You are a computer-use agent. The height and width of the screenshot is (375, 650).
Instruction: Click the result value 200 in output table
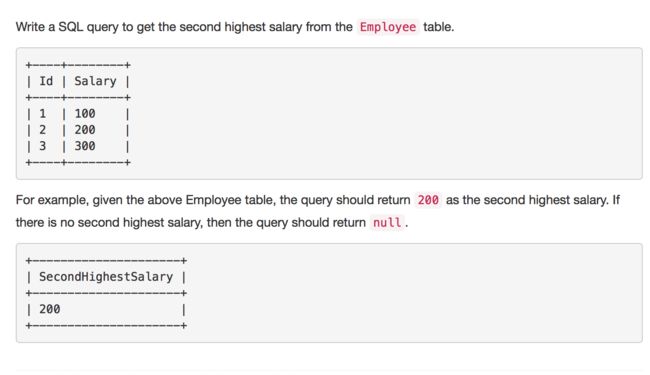50,309
